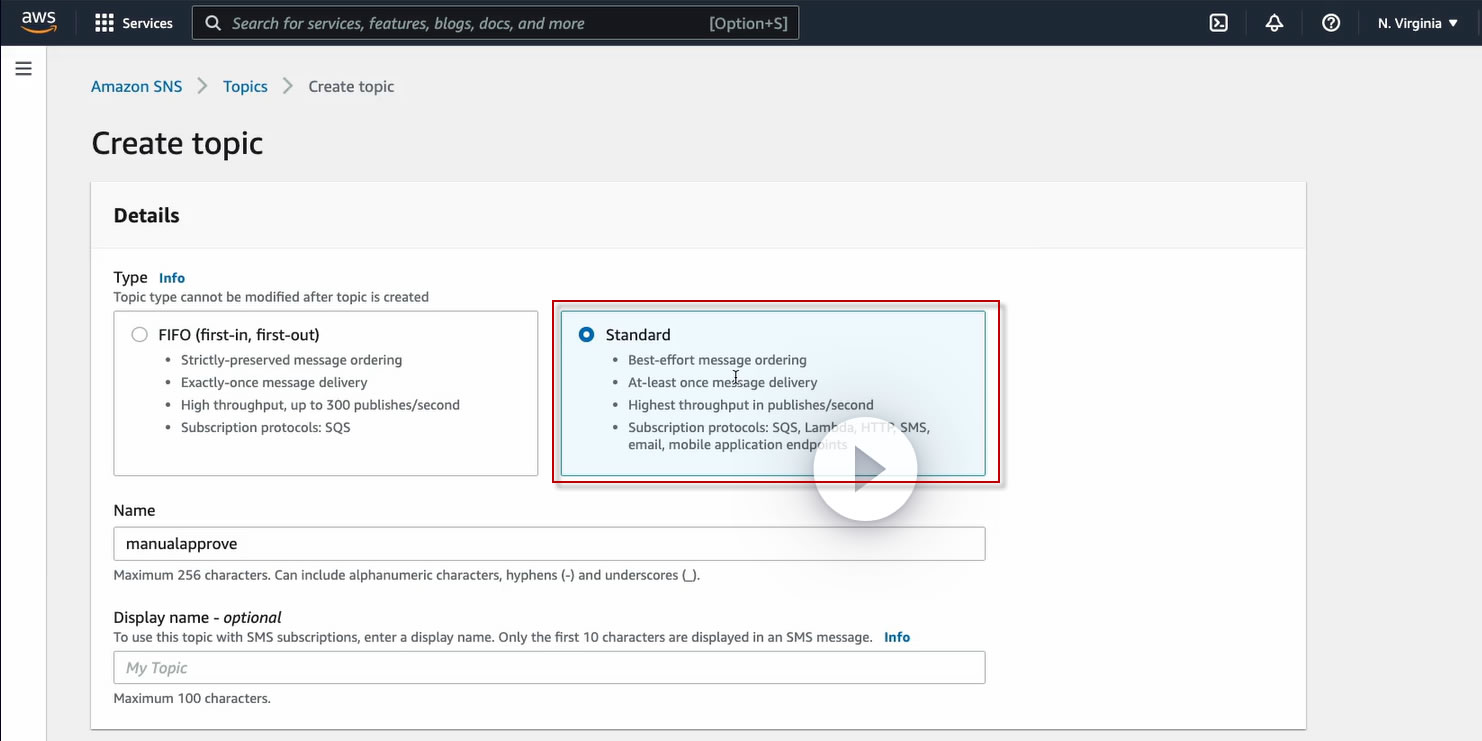Click the 'Create topic' breadcrumb text
Image resolution: width=1482 pixels, height=741 pixels.
point(351,87)
